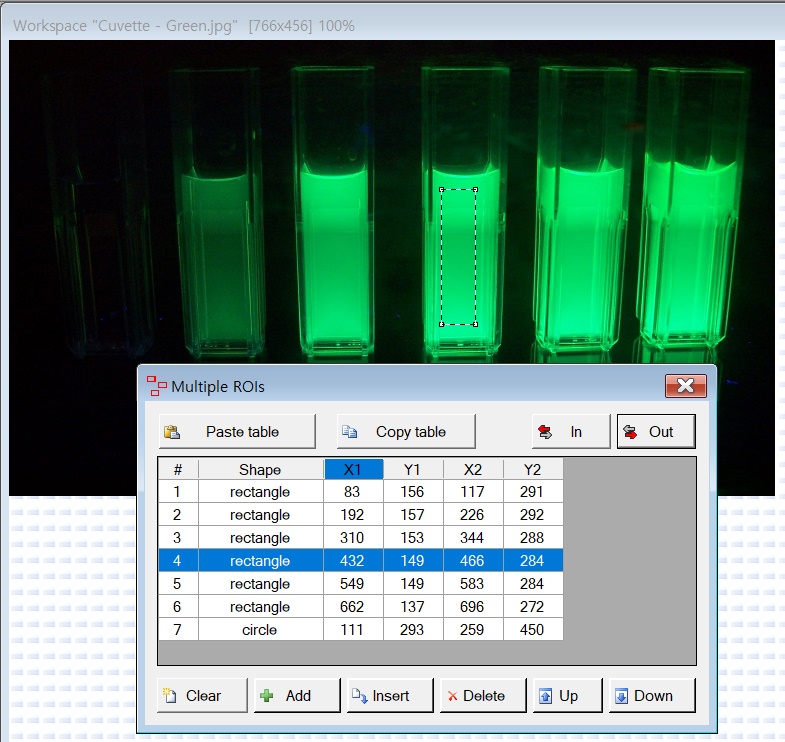This screenshot has width=785, height=742.
Task: Close the Multiple ROIs dialog
Action: click(685, 386)
